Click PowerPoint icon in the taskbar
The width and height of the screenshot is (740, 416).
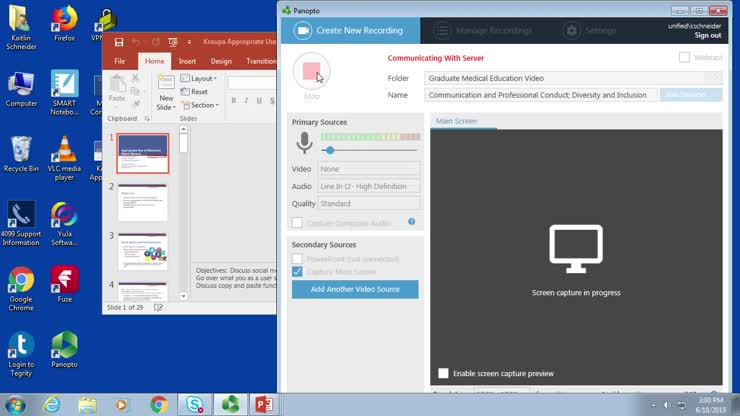point(265,404)
